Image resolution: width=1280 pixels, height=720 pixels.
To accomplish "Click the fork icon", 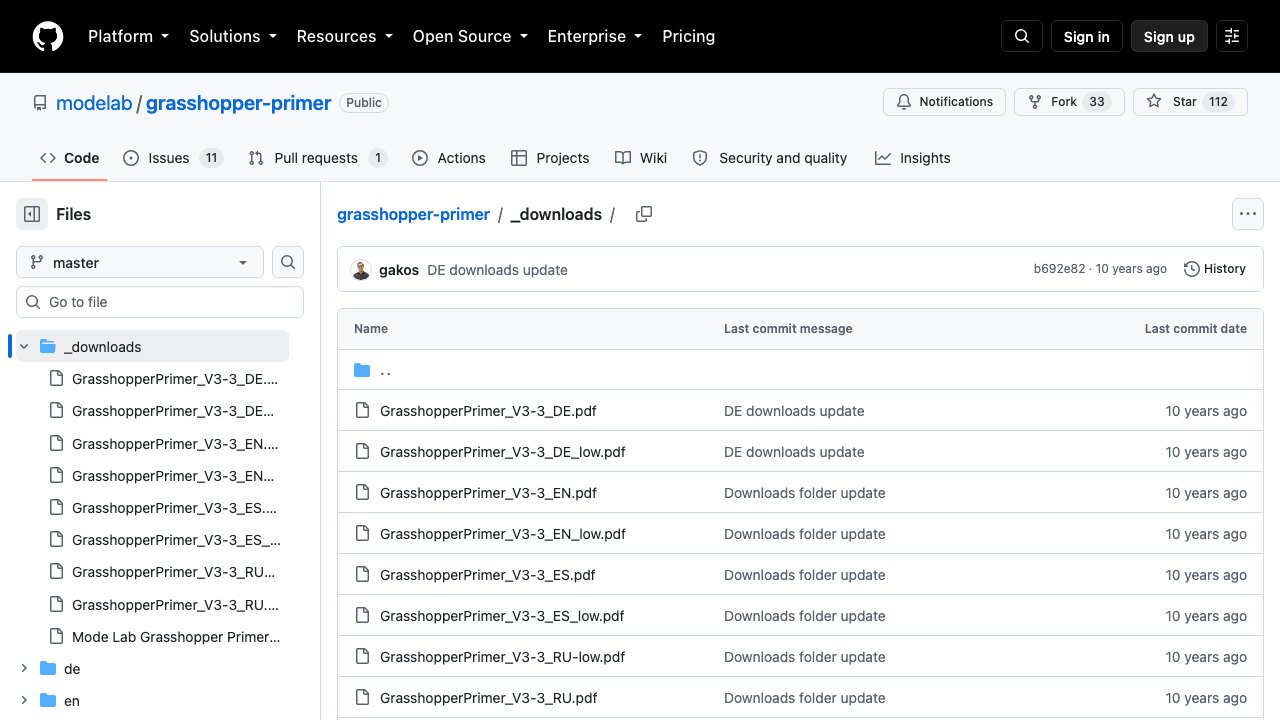I will coord(1035,102).
